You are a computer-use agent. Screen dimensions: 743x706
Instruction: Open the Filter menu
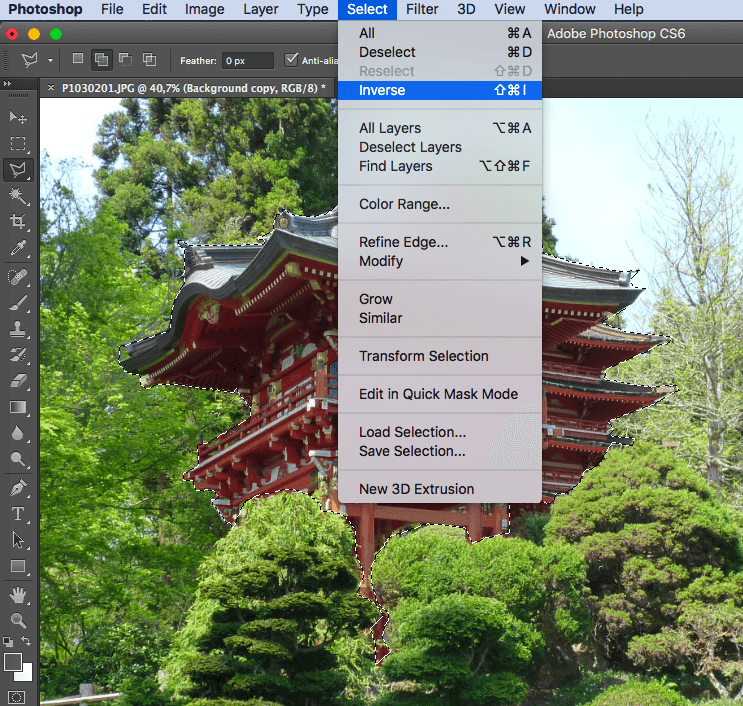(422, 10)
